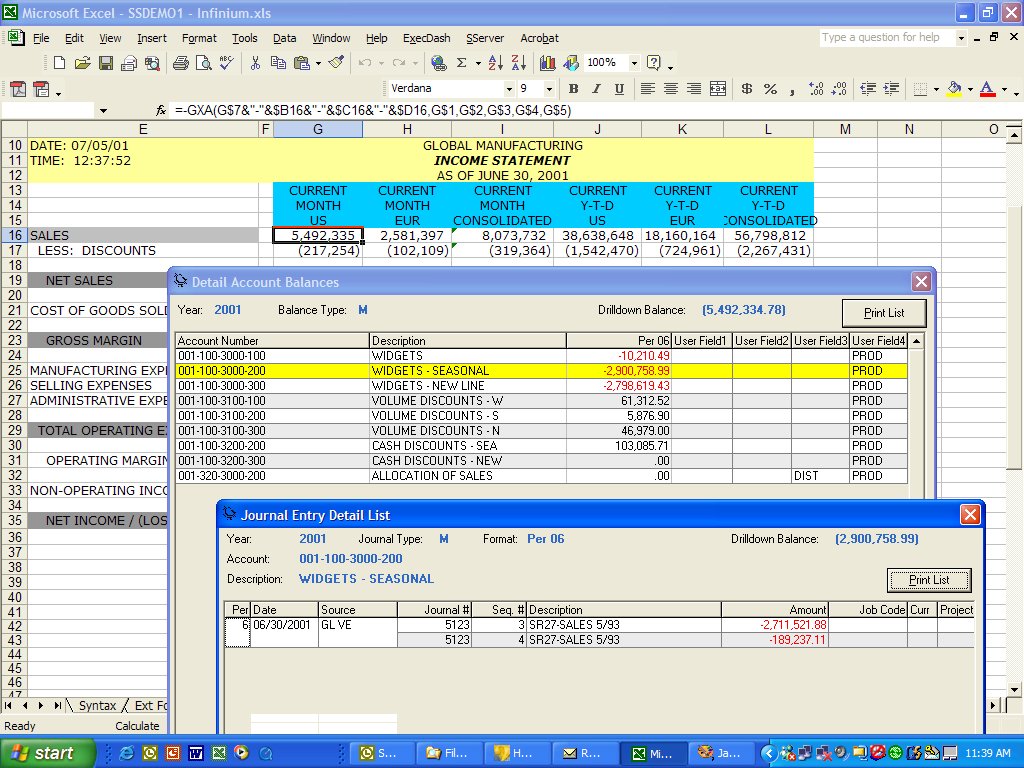Click the Print icon in the standard toolbar
This screenshot has width=1024, height=768.
[x=181, y=63]
